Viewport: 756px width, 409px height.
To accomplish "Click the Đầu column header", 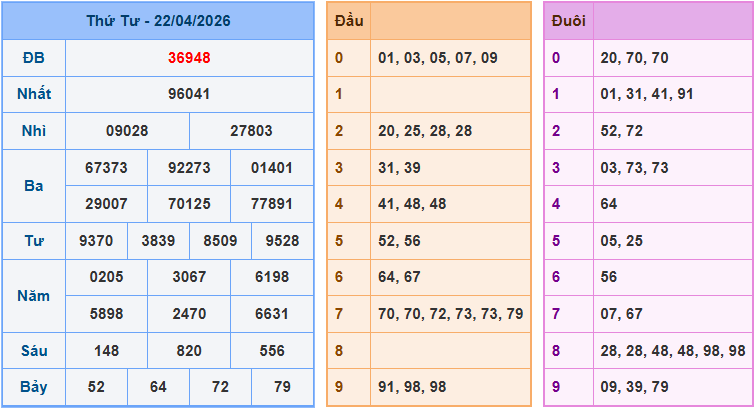I will [349, 21].
